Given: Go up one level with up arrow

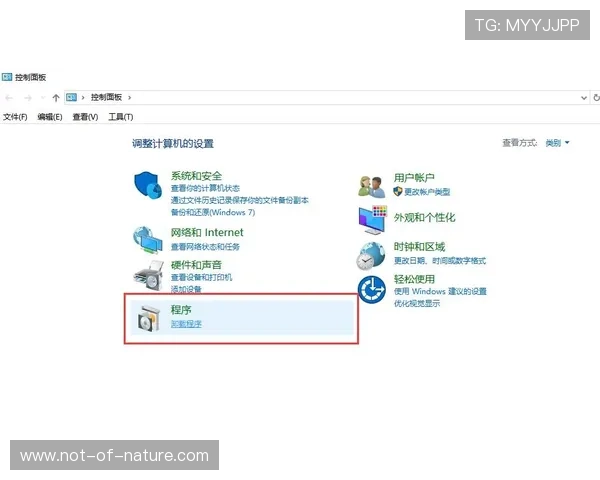Looking at the screenshot, I should [56, 98].
